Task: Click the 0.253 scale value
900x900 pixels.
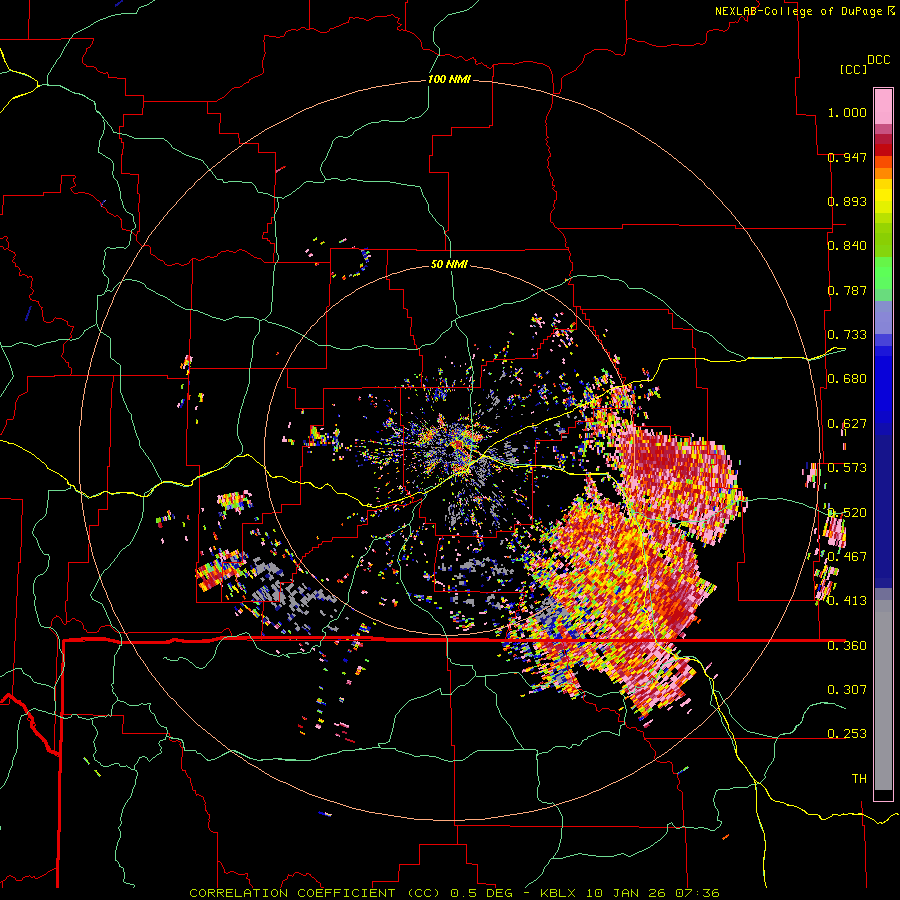Action: click(x=847, y=734)
